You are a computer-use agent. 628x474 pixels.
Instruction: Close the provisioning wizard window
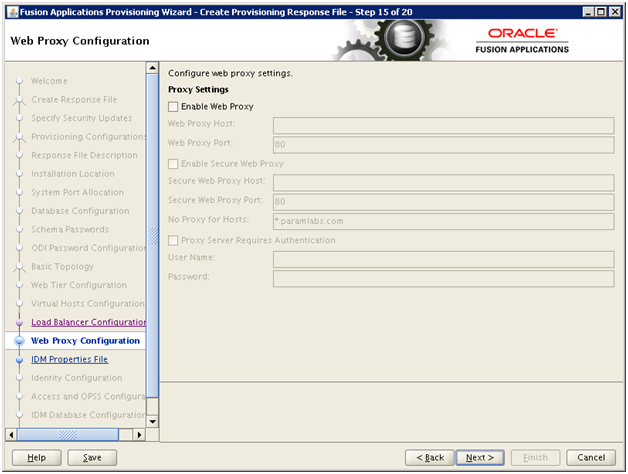tap(615, 12)
